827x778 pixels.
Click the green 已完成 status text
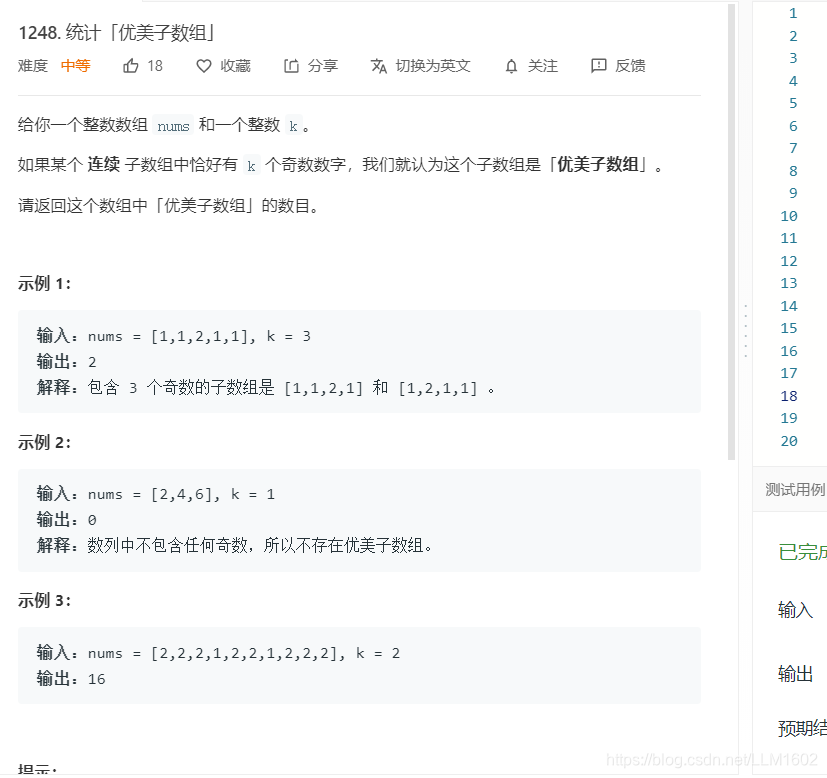pos(802,552)
